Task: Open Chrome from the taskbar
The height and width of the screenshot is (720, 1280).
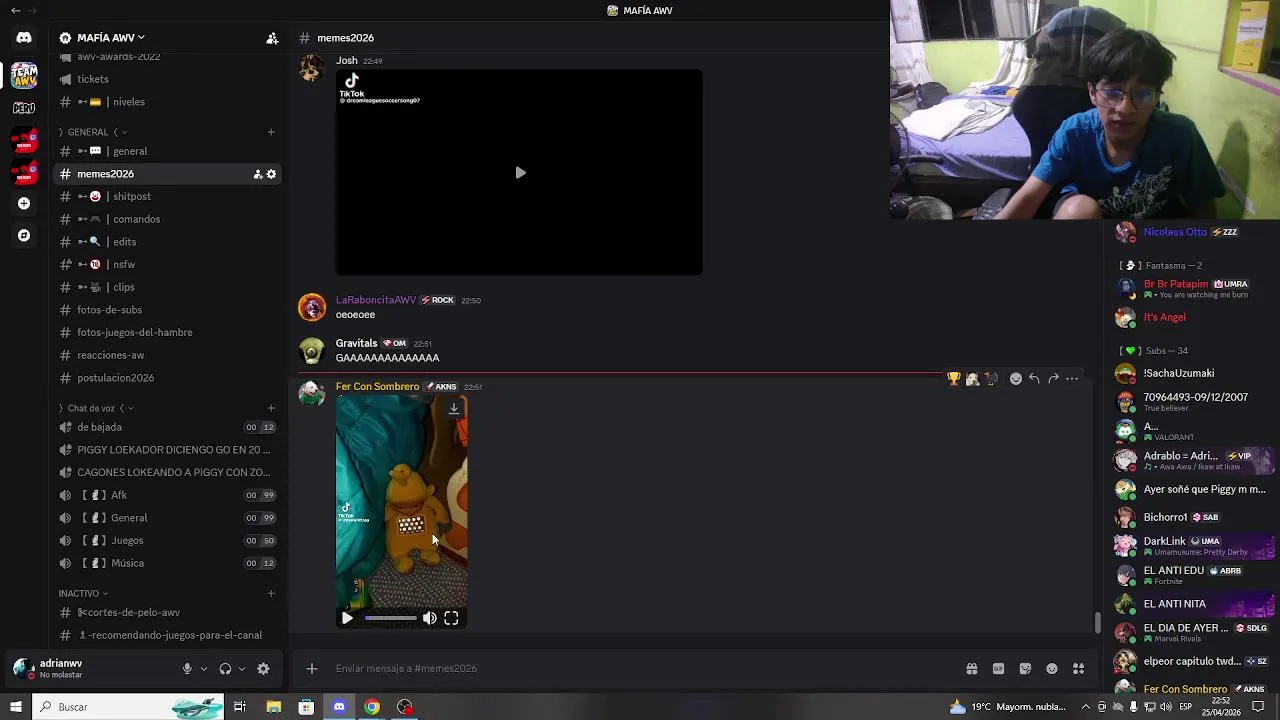Action: pos(372,707)
